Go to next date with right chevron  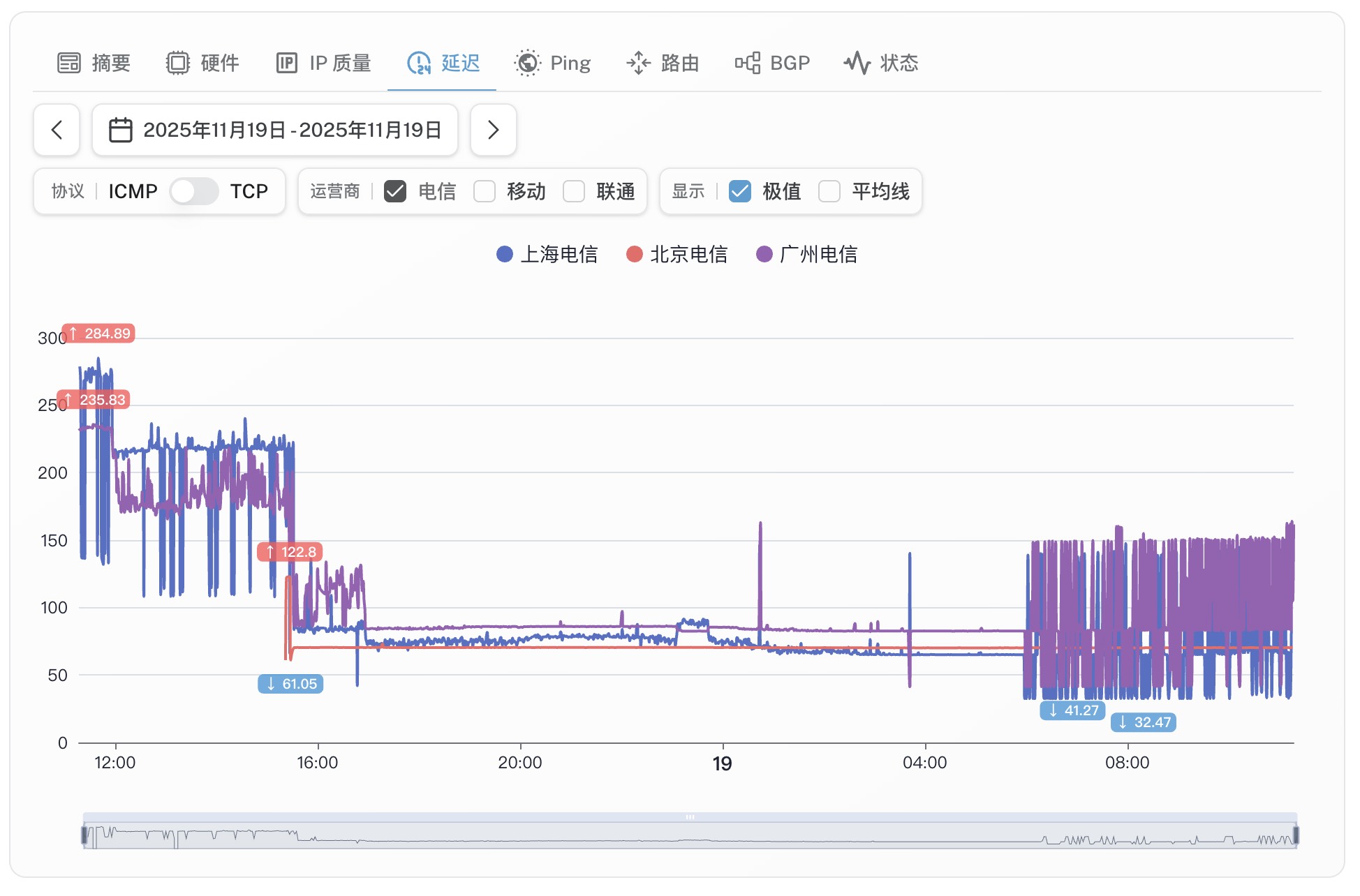click(x=493, y=130)
